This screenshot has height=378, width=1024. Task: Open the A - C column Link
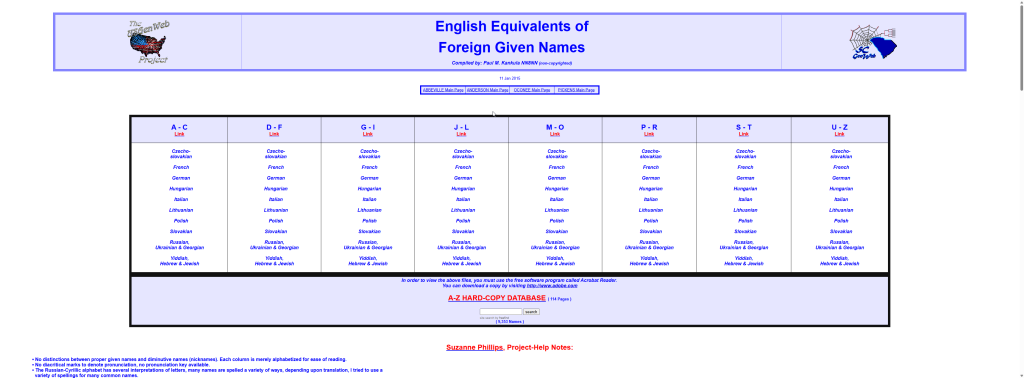tap(180, 134)
